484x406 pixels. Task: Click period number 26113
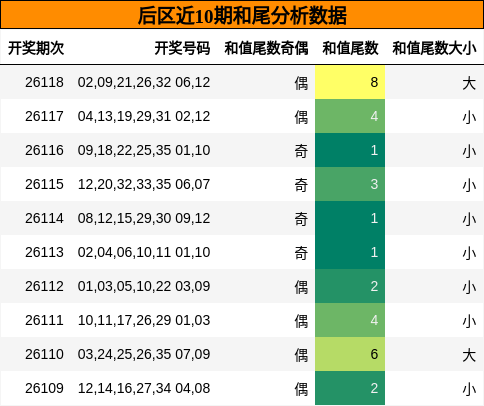[44, 252]
